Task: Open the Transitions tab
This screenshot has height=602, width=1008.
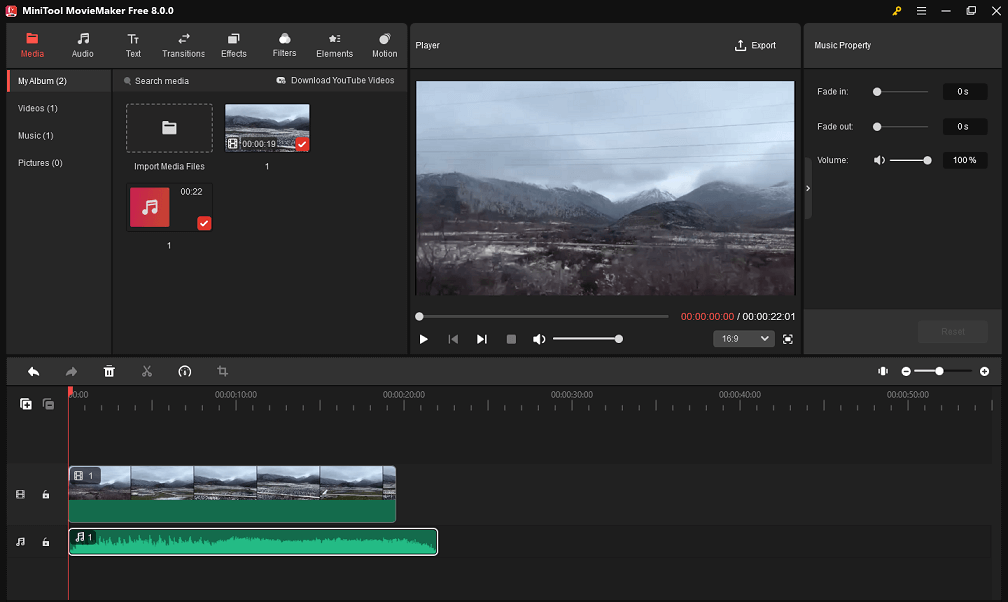Action: [183, 46]
